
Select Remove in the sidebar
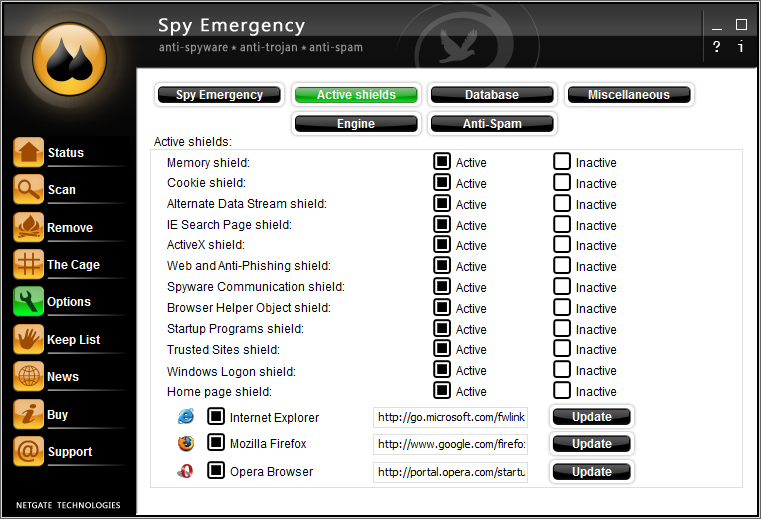[70, 227]
